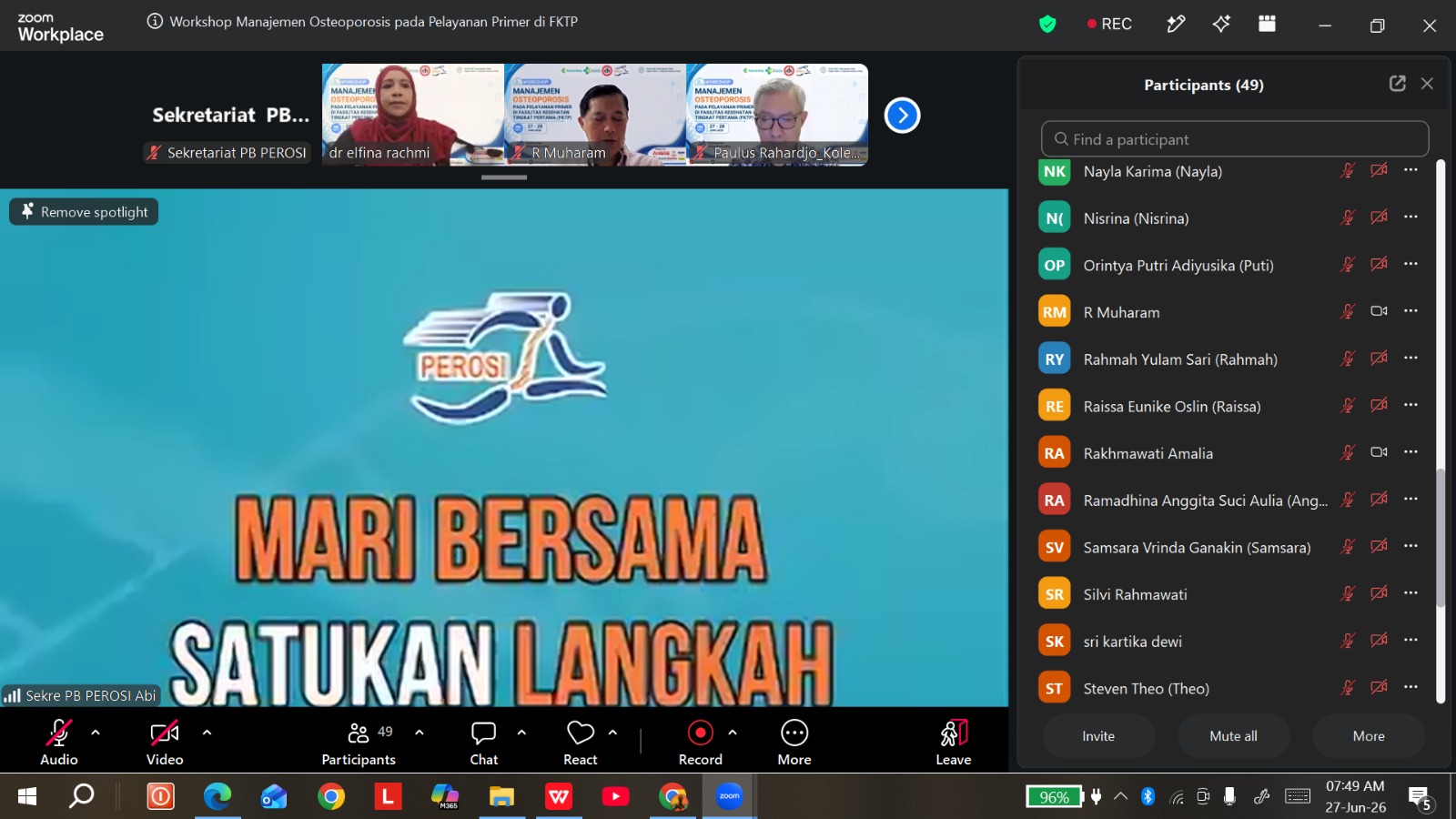Select dr elfina rachmi video thumbnail
The width and height of the screenshot is (1456, 819).
pos(413,115)
